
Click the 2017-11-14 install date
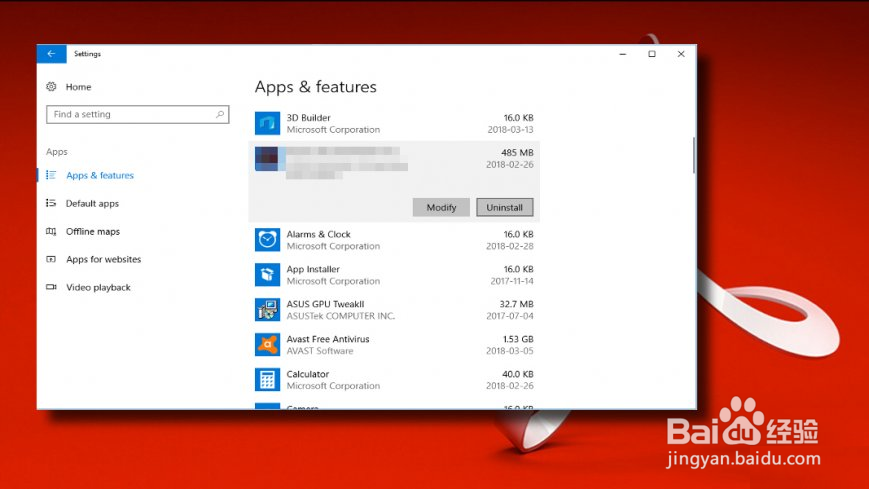512,281
